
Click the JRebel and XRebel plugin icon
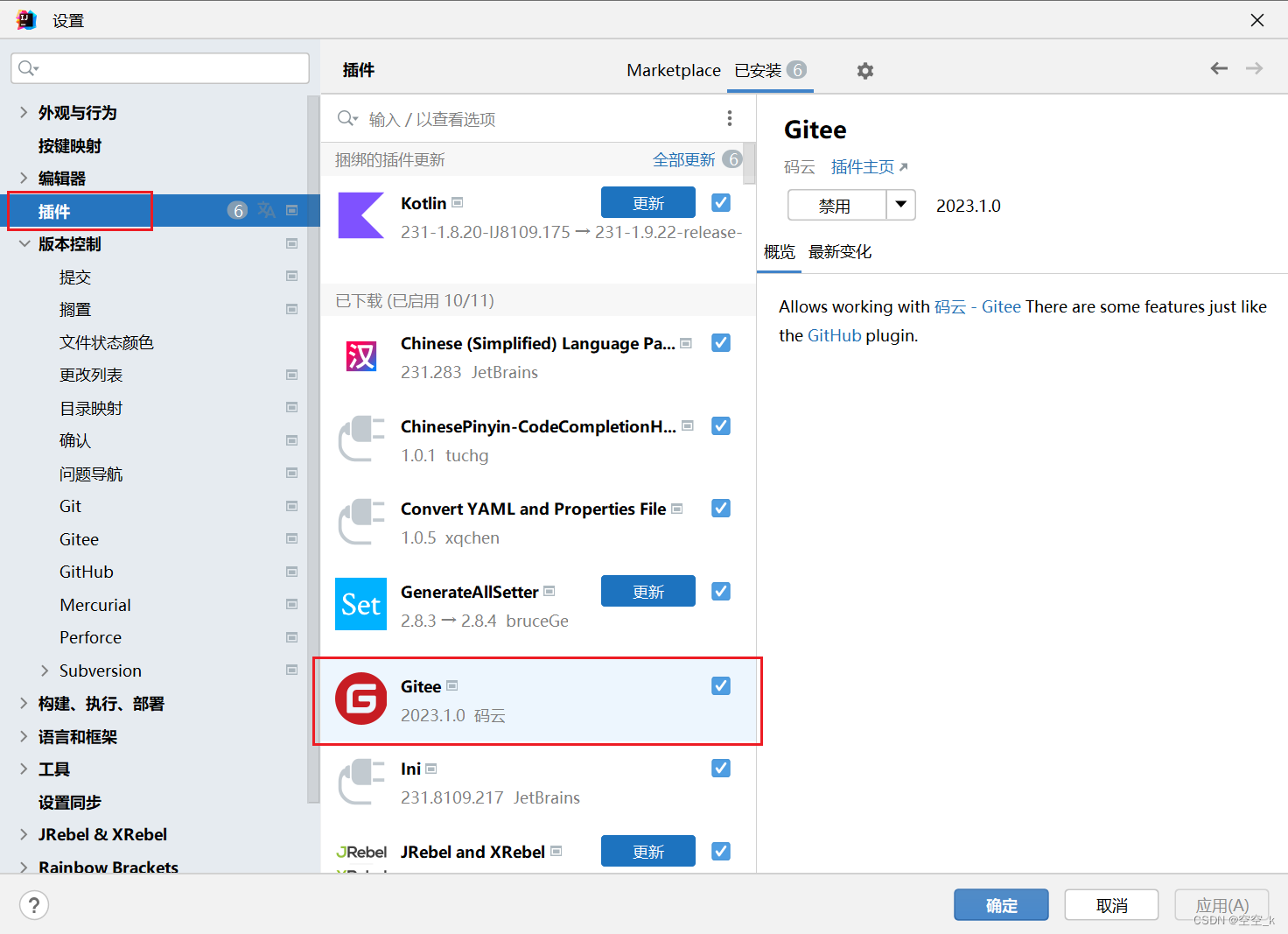[360, 851]
